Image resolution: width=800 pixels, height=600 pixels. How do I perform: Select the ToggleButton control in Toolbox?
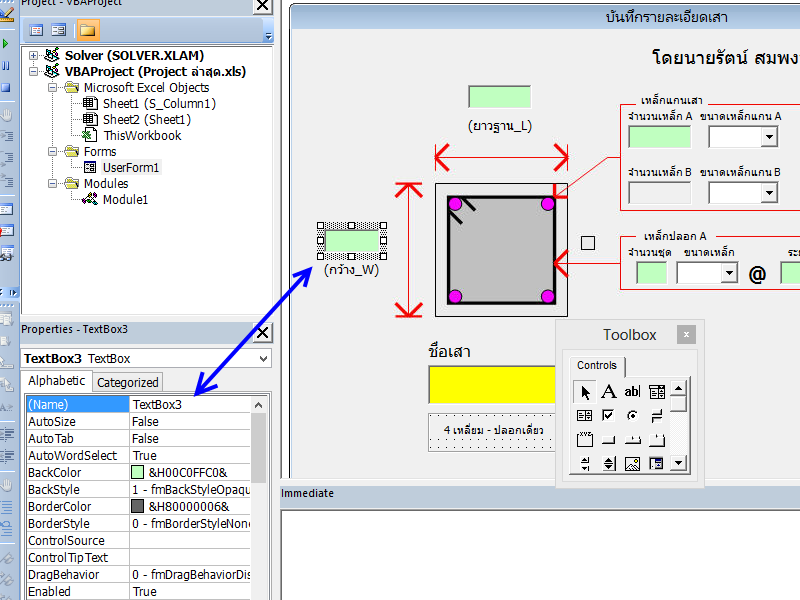point(657,415)
